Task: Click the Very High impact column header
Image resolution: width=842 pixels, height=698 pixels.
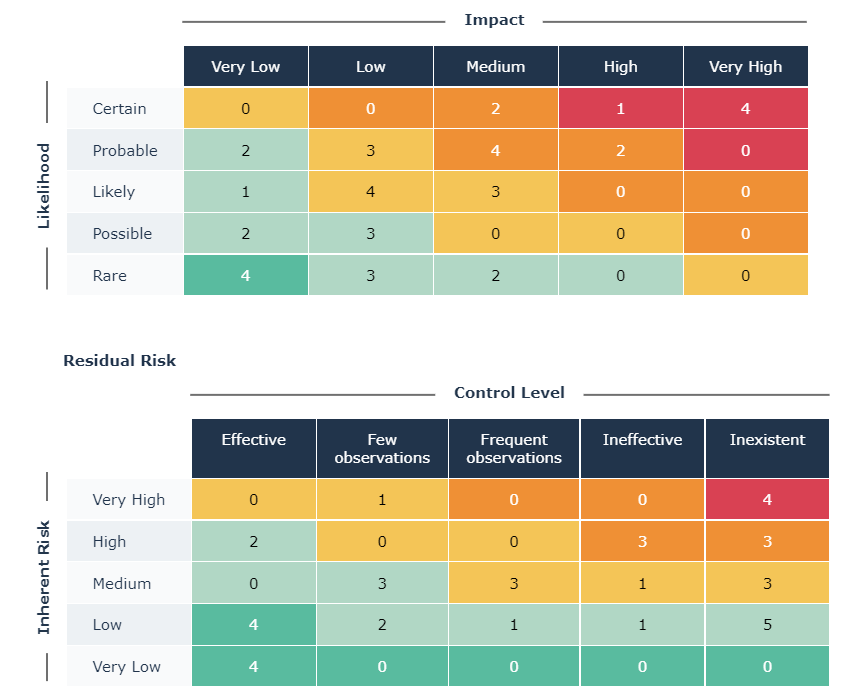Action: pos(745,67)
